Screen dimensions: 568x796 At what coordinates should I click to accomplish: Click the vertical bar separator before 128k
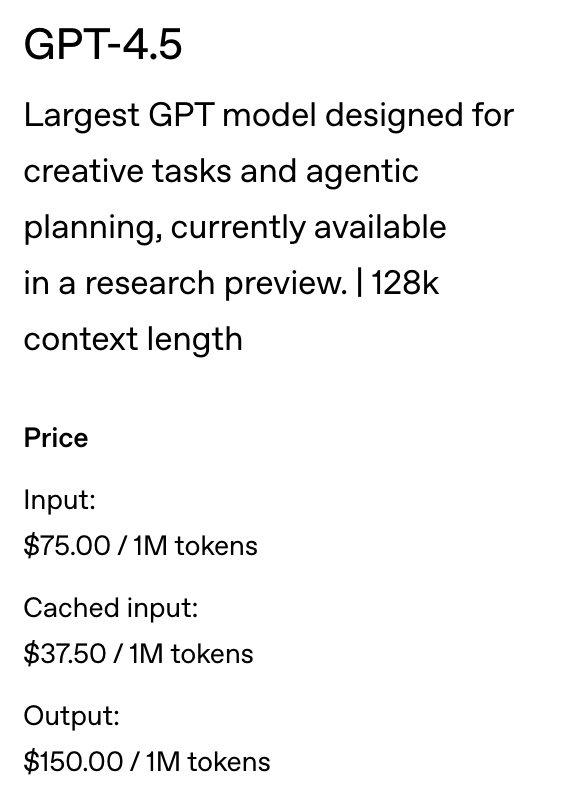click(x=360, y=283)
